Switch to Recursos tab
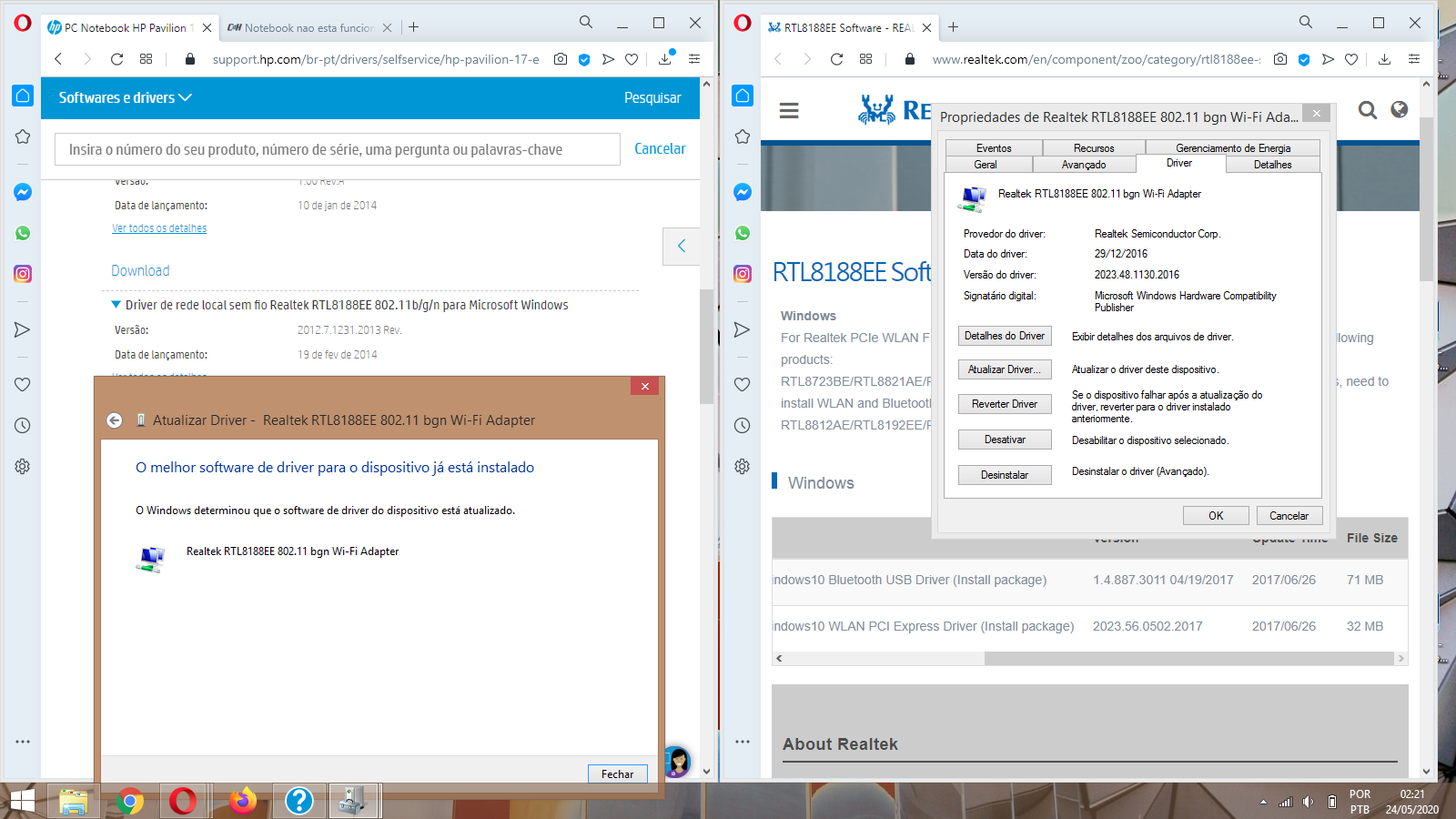The height and width of the screenshot is (819, 1456). coord(1094,148)
